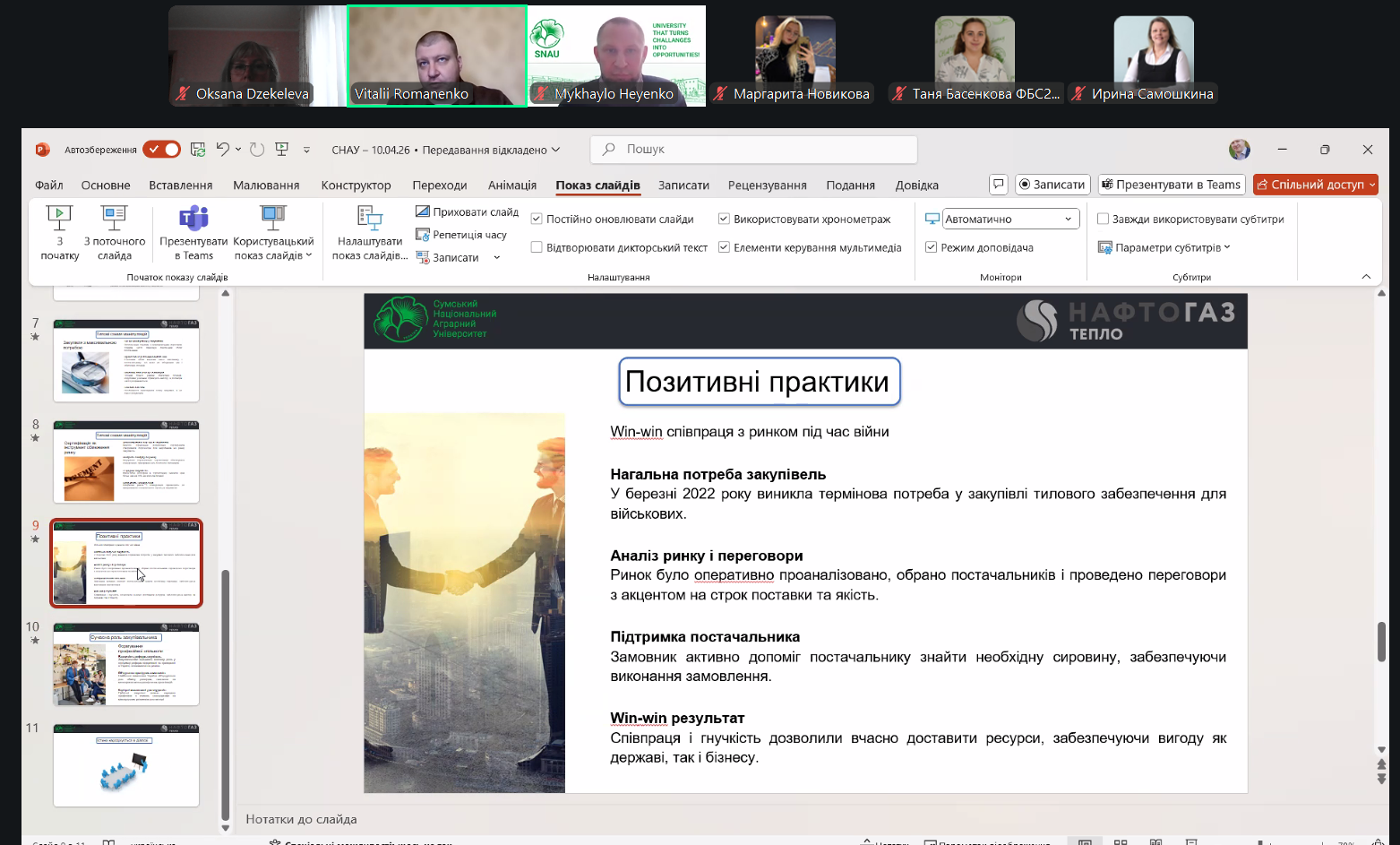
Task: Click Hide Slide (Приховати слайд)
Action: (467, 211)
